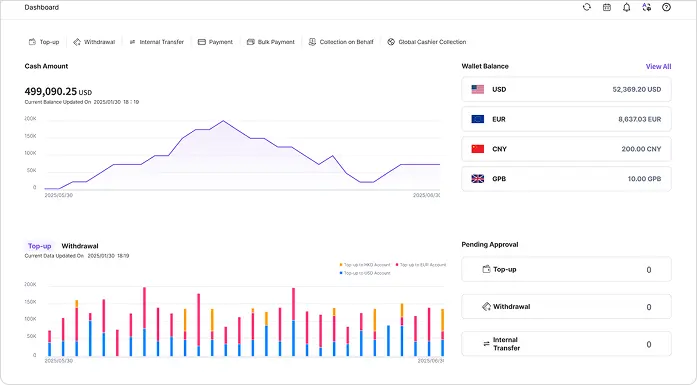The width and height of the screenshot is (697, 385).
Task: Click the Top-up icon under Pending Approval
Action: pyautogui.click(x=486, y=269)
